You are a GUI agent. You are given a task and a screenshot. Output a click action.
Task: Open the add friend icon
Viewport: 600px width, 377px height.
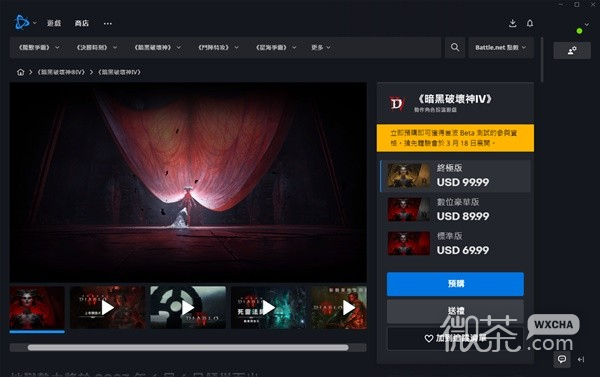[x=572, y=51]
